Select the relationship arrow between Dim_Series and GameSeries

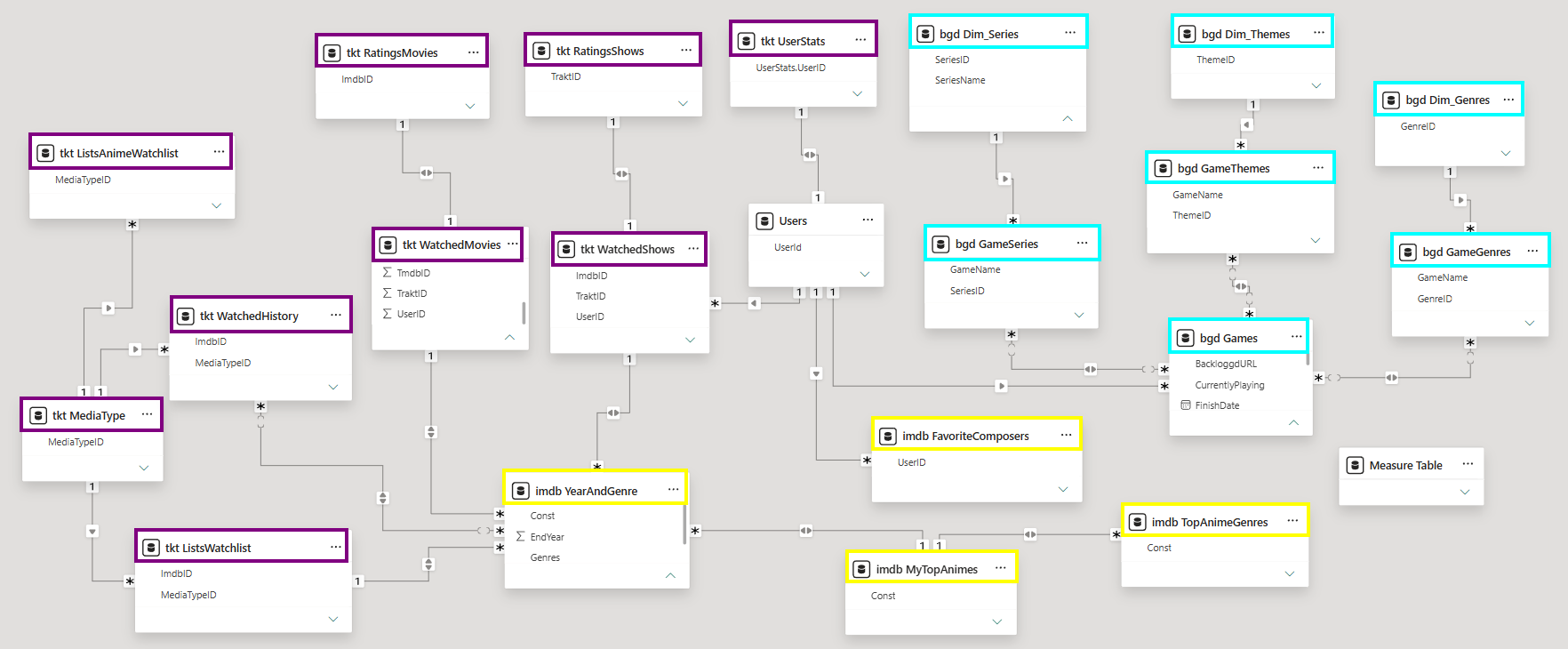coord(1005,179)
